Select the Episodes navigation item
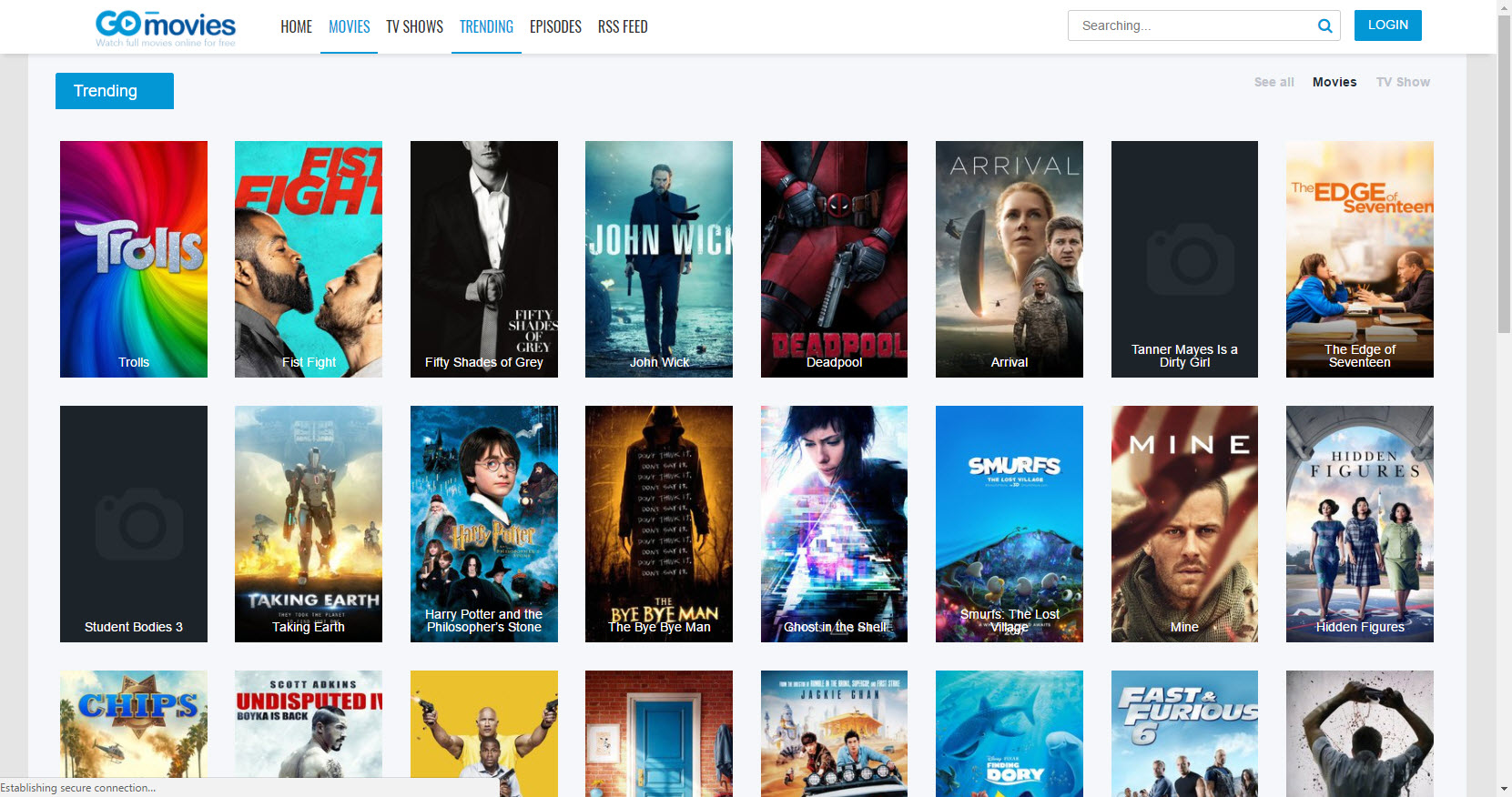 (555, 27)
